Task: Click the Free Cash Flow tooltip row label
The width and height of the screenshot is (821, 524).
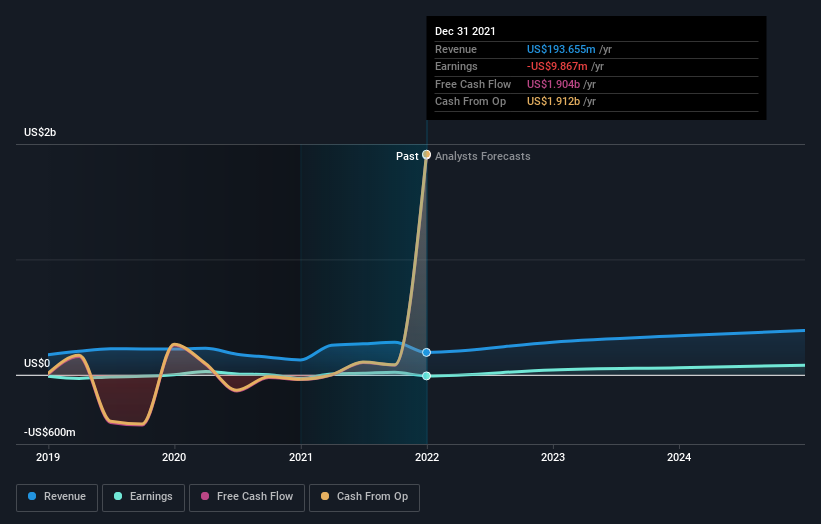Action: coord(473,84)
